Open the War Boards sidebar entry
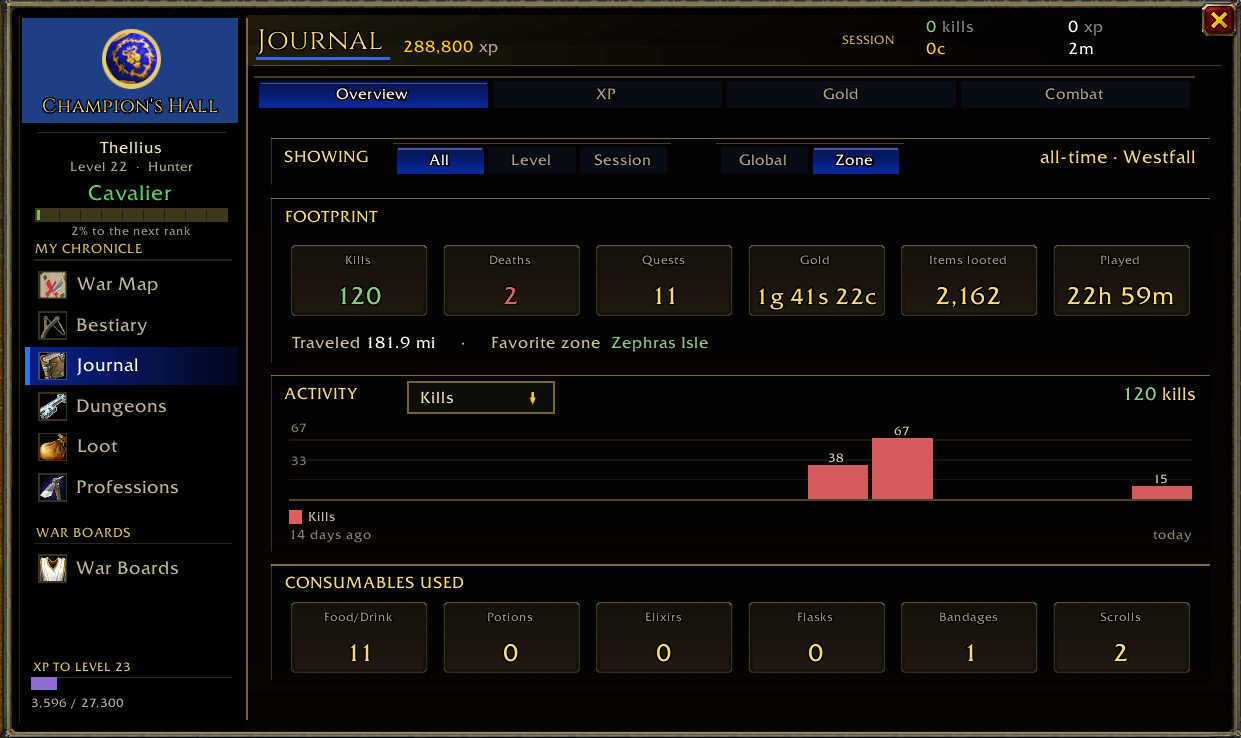Screen dimensions: 1241x738 tap(132, 568)
